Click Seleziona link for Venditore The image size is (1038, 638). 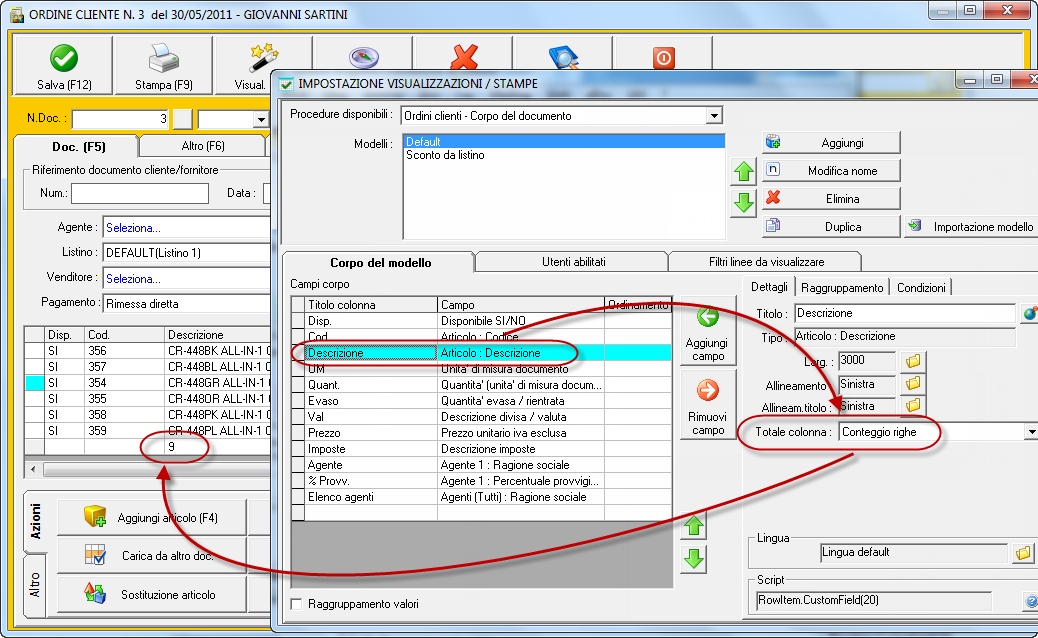tap(133, 279)
